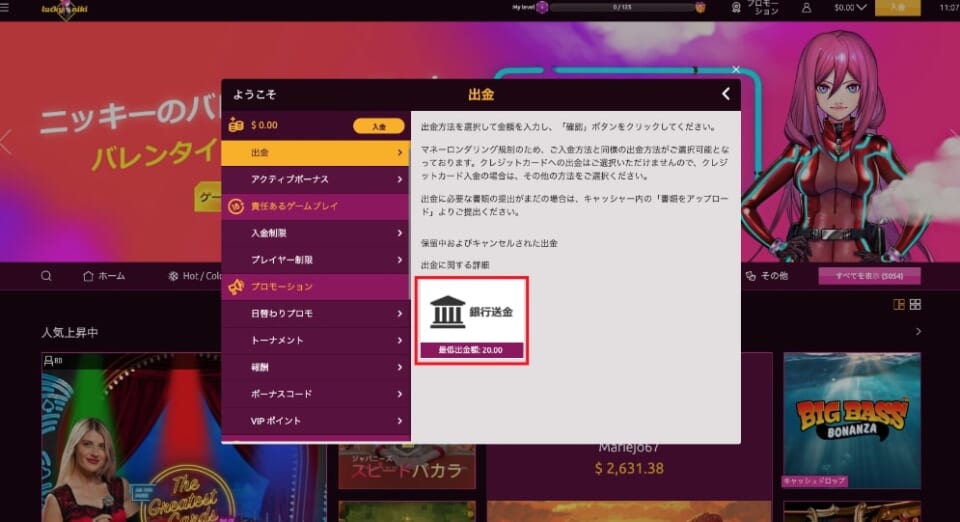Click the bank building icon
This screenshot has height=522, width=960.
click(448, 311)
